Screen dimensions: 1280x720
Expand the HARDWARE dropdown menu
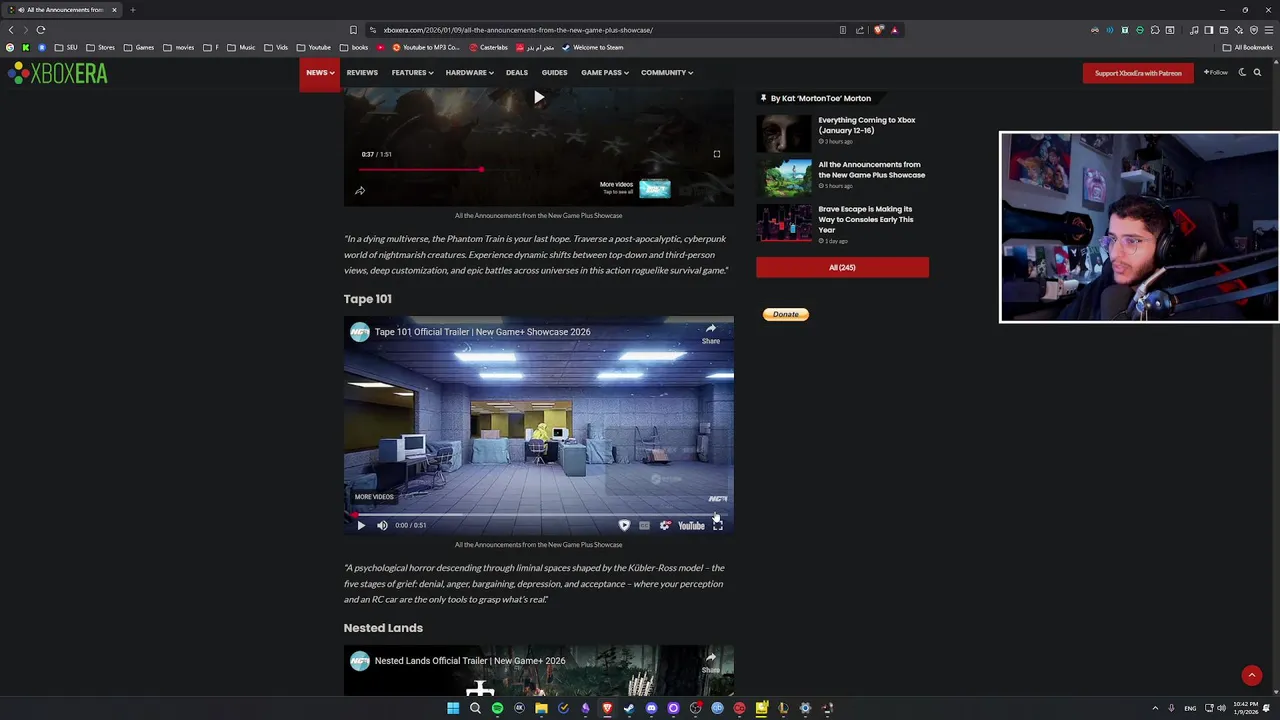pyautogui.click(x=469, y=72)
